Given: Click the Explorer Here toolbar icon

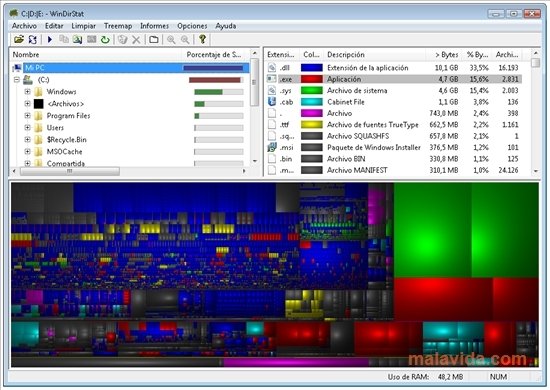Looking at the screenshot, I should [x=77, y=39].
